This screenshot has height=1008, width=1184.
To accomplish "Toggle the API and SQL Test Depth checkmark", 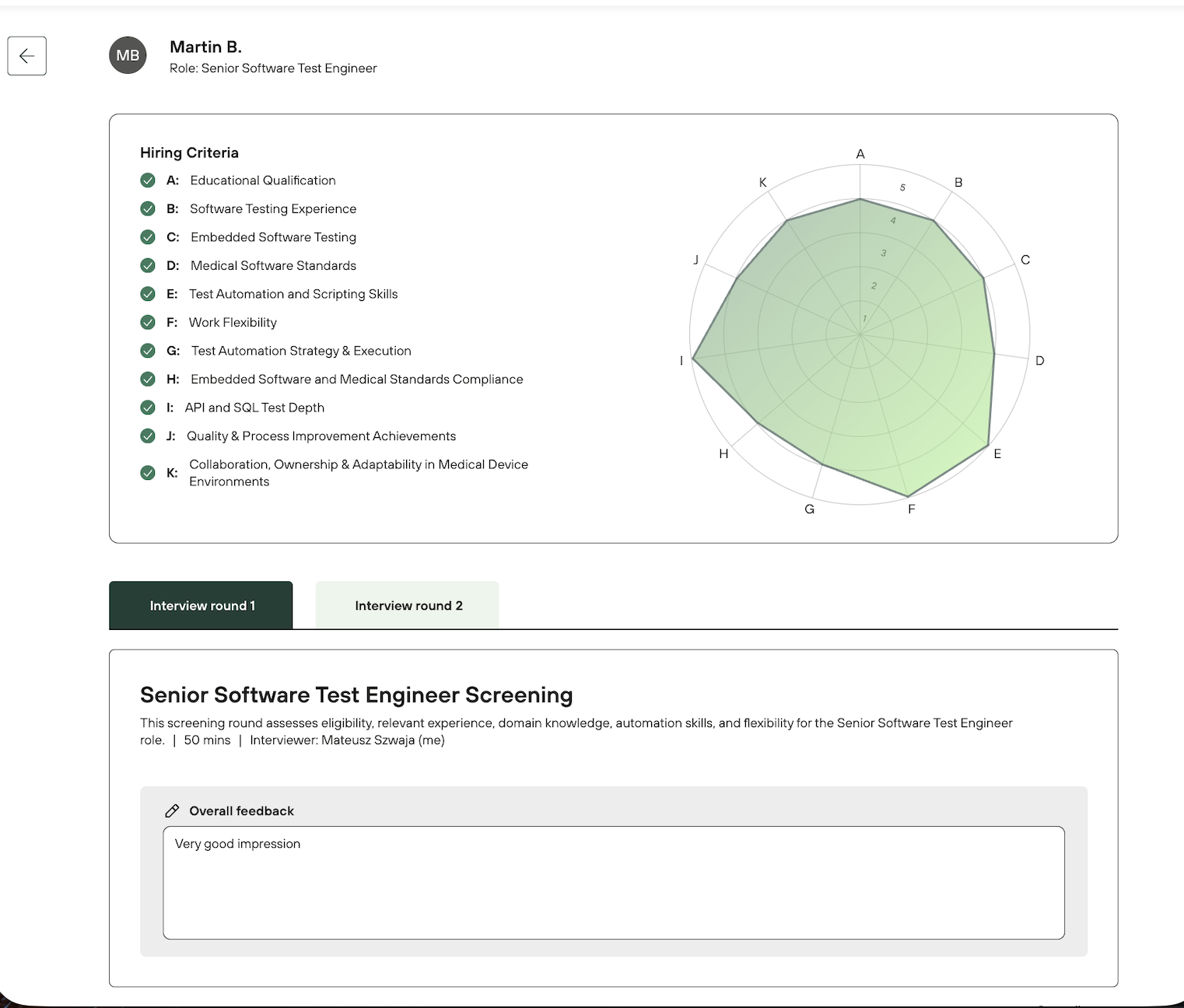I will pos(148,408).
